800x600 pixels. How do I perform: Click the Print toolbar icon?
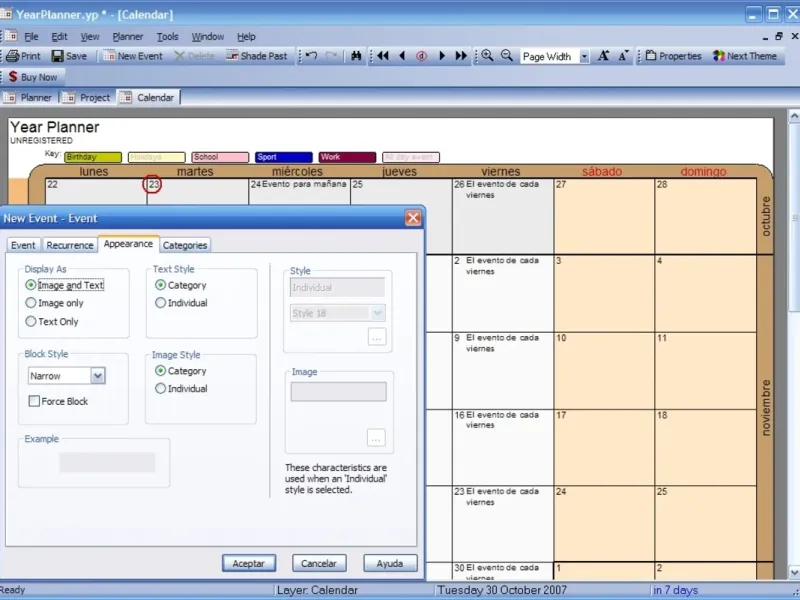23,56
